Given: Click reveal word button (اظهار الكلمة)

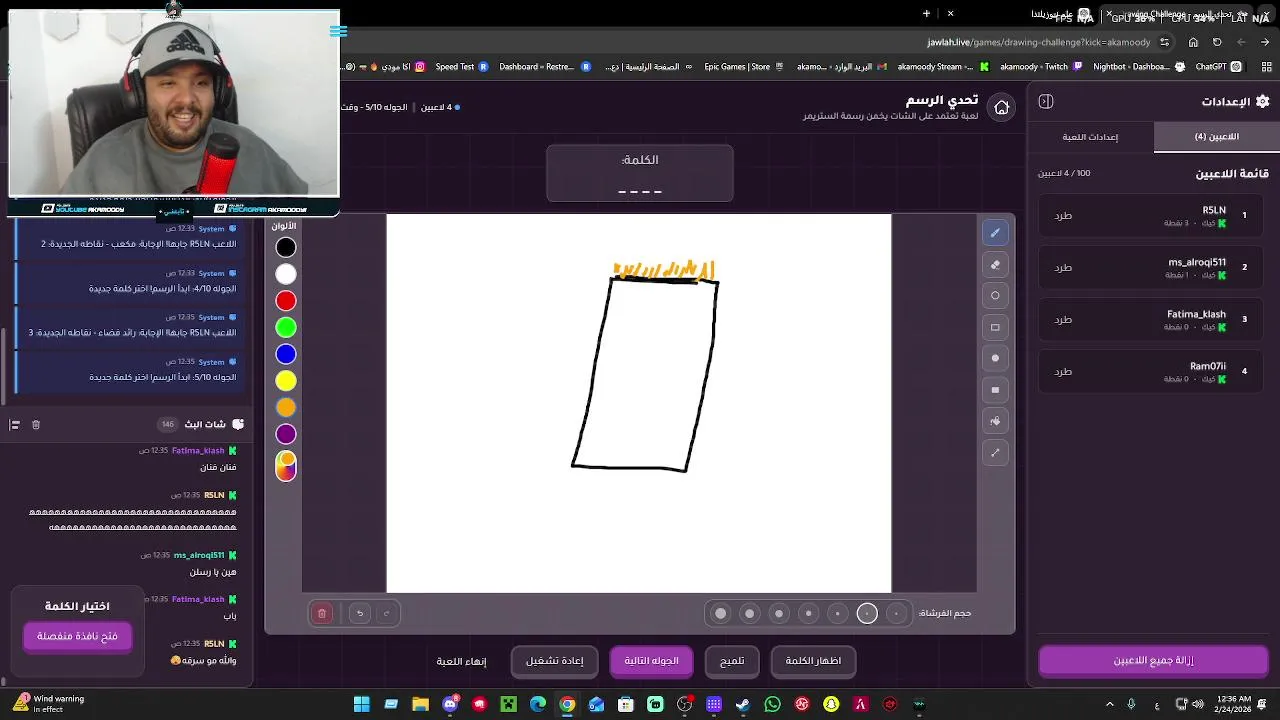Looking at the screenshot, I should pos(813,661).
